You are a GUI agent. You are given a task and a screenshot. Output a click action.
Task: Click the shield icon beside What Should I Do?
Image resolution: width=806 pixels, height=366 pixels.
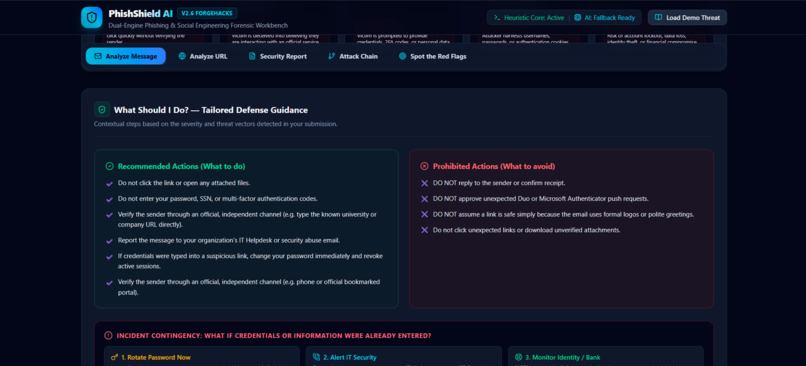point(102,109)
